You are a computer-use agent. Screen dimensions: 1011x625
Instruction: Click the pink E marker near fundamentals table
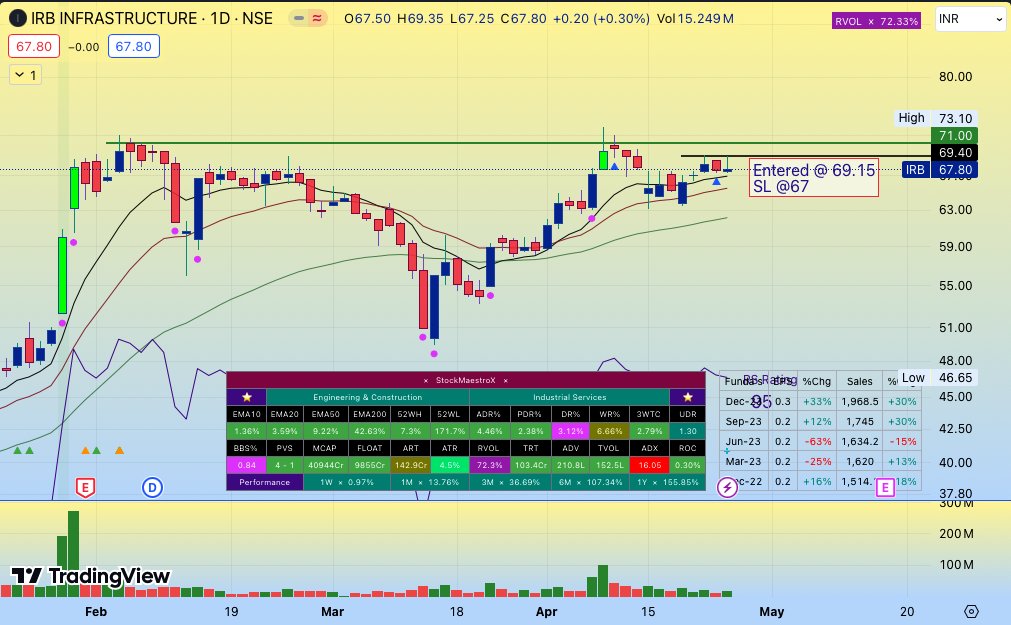pyautogui.click(x=885, y=488)
